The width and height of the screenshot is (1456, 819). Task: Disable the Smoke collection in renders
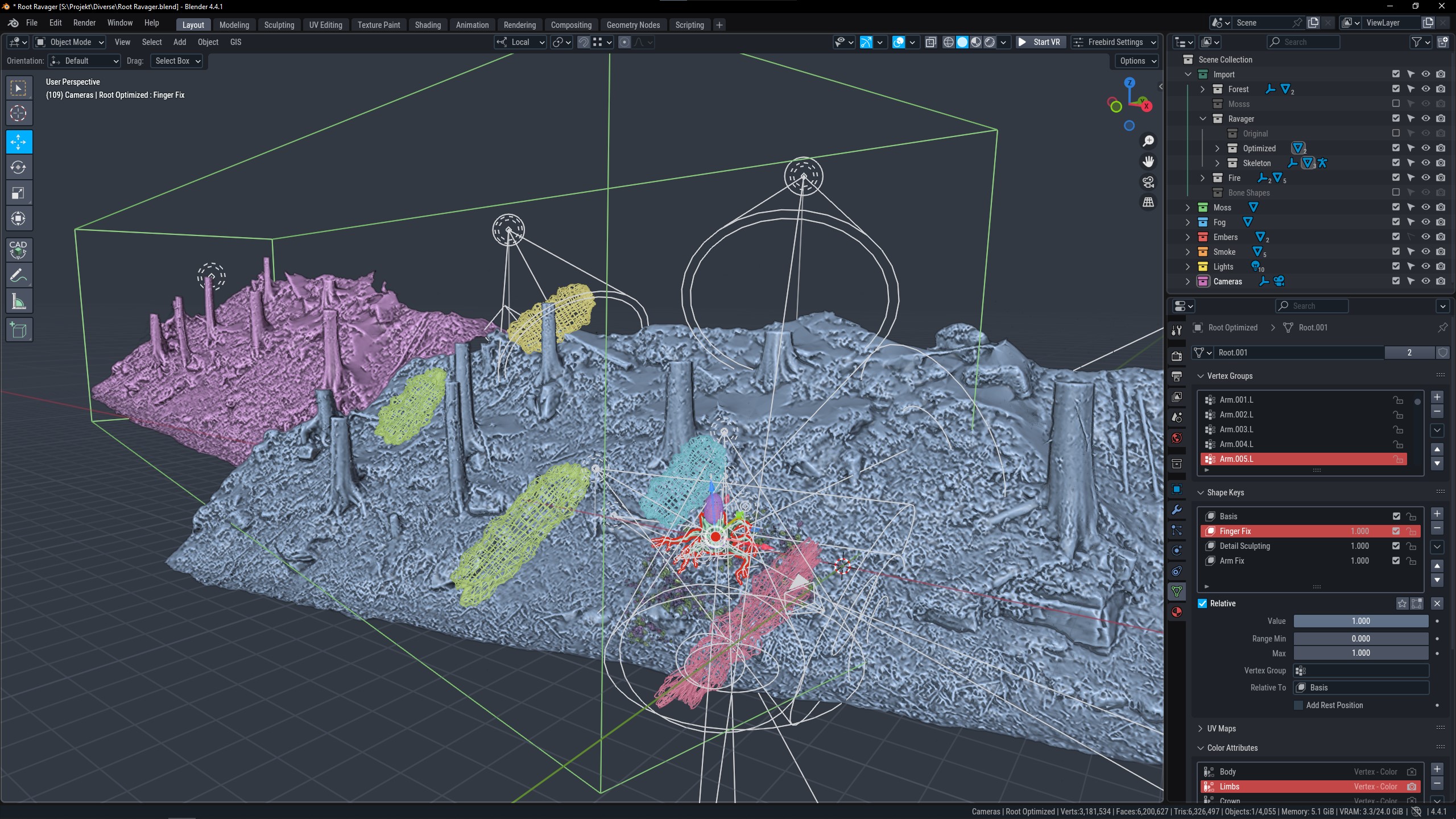coord(1440,251)
